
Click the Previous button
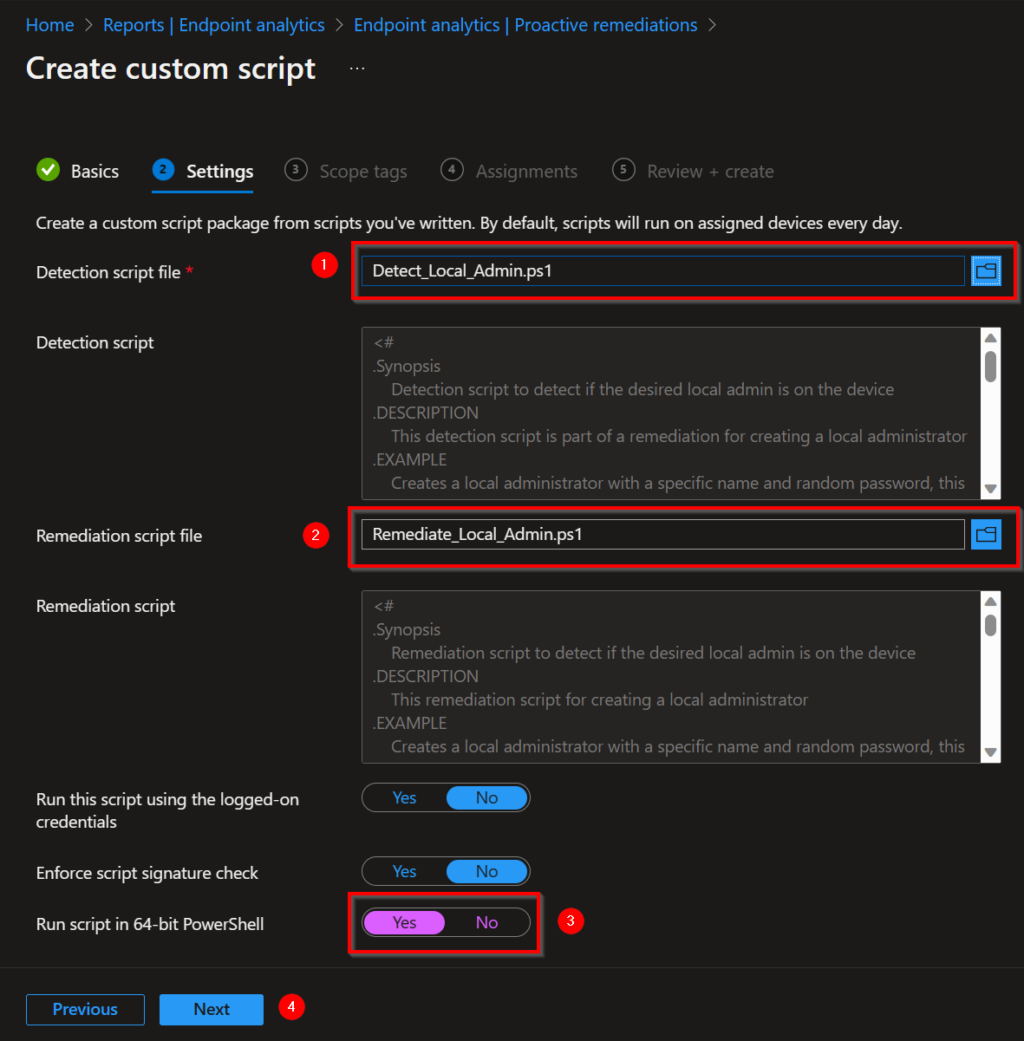(85, 1009)
